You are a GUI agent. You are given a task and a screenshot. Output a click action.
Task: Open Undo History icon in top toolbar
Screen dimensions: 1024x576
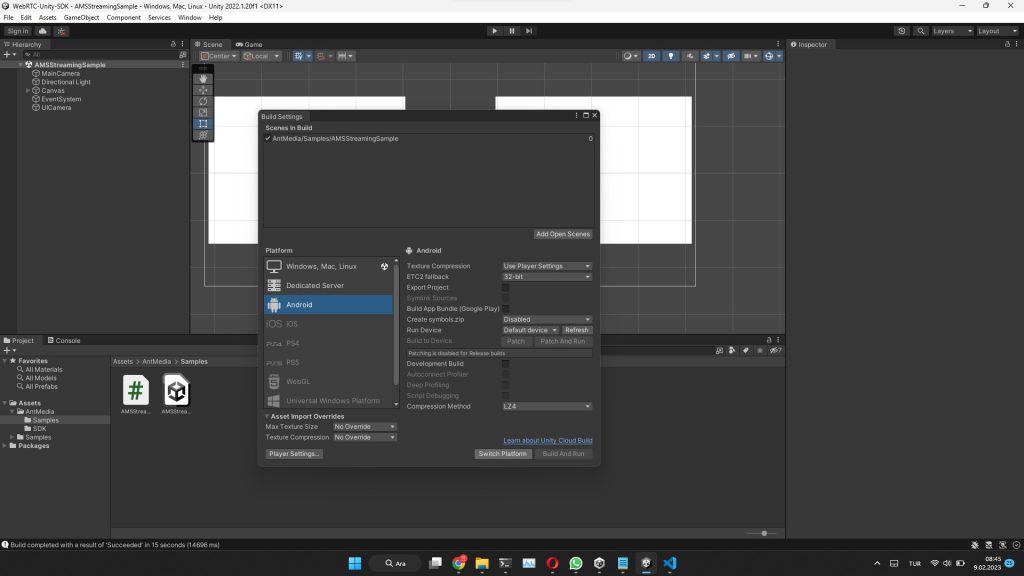pyautogui.click(x=901, y=31)
